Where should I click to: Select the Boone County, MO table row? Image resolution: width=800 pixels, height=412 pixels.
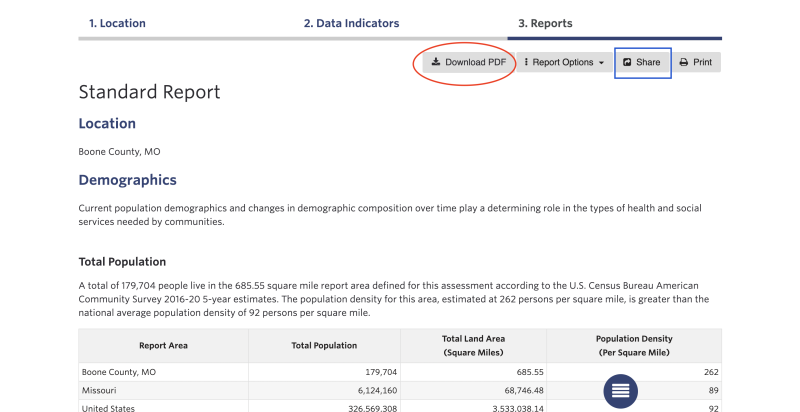click(119, 372)
